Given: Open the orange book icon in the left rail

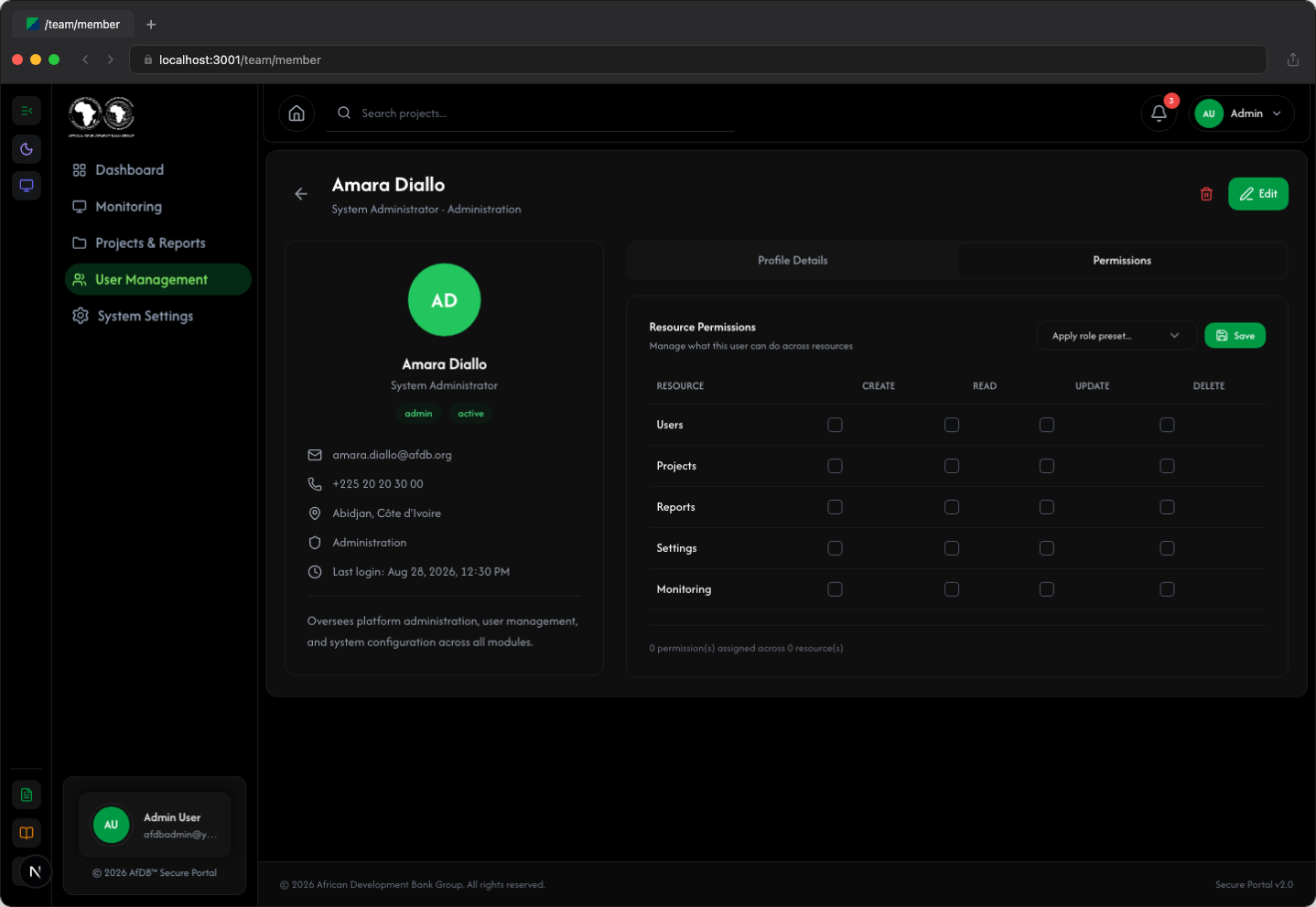Looking at the screenshot, I should 27,833.
